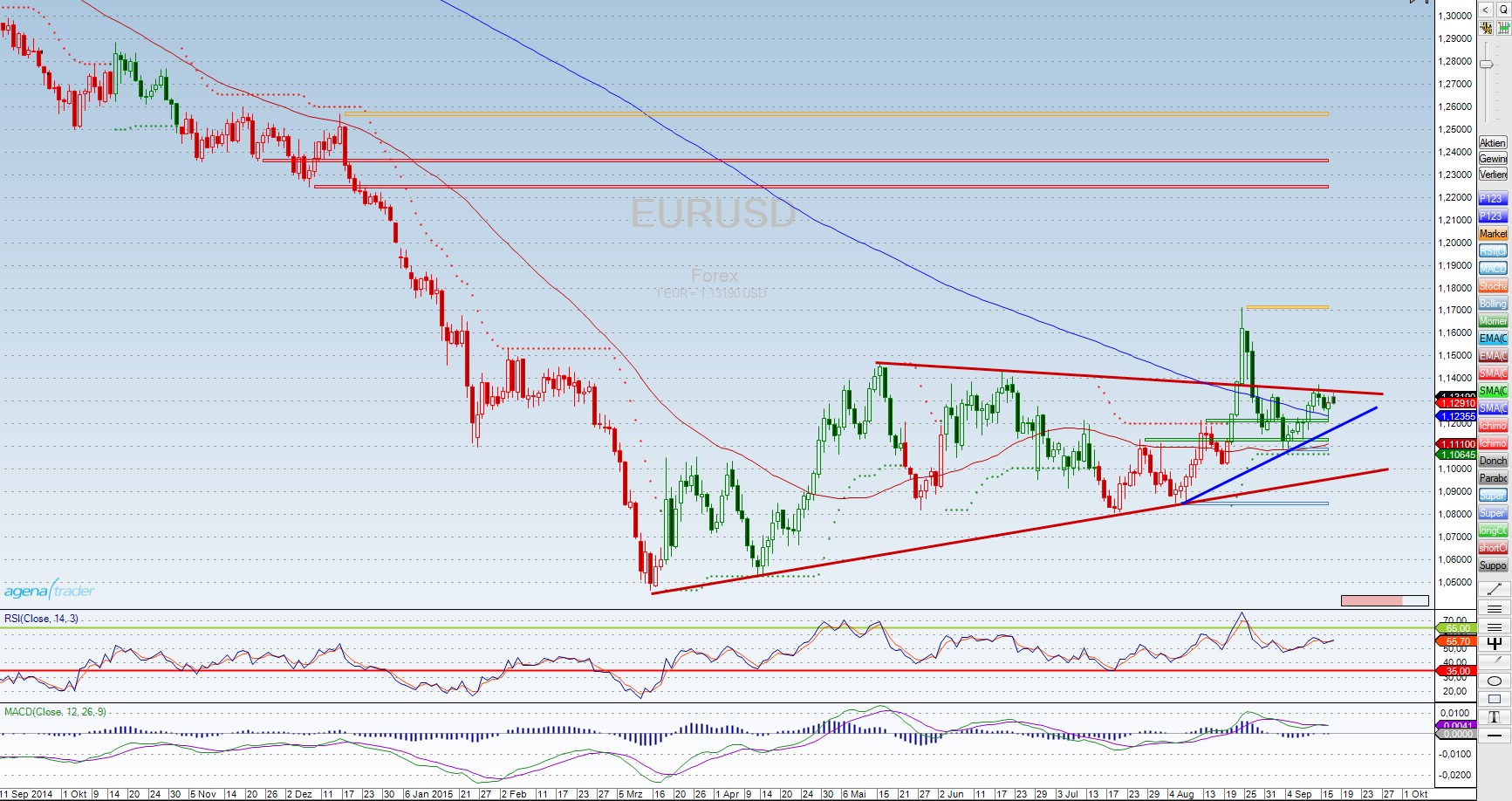This screenshot has width=1512, height=801.
Task: Click the RSI(Close, 14, 3) panel label
Action: click(x=41, y=619)
